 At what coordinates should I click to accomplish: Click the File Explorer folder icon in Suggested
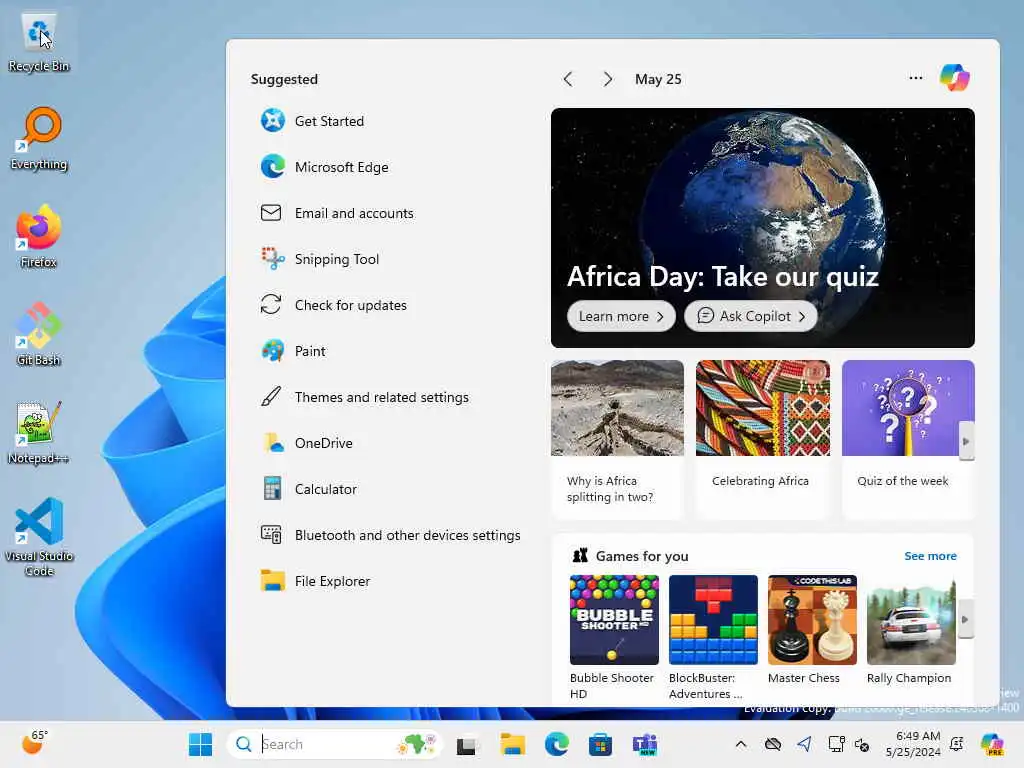(x=272, y=581)
